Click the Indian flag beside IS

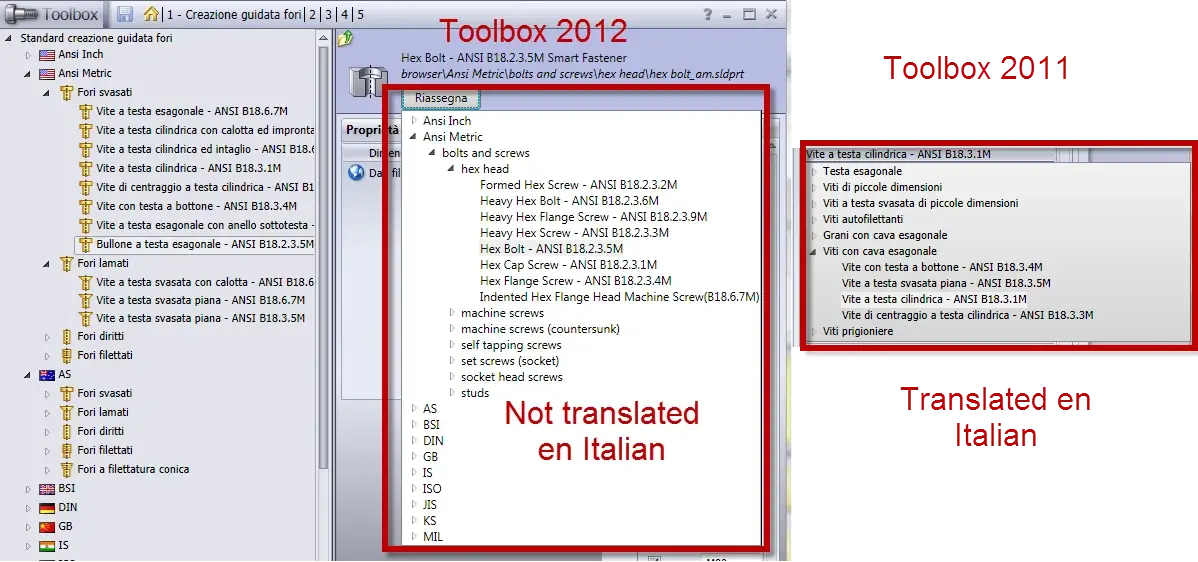pos(47,546)
